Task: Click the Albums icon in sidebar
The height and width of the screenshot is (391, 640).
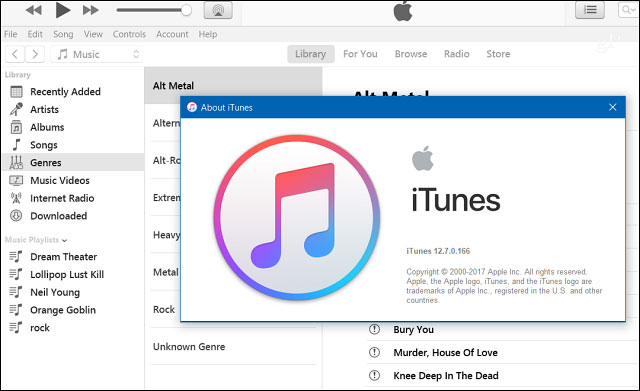Action: tap(16, 127)
